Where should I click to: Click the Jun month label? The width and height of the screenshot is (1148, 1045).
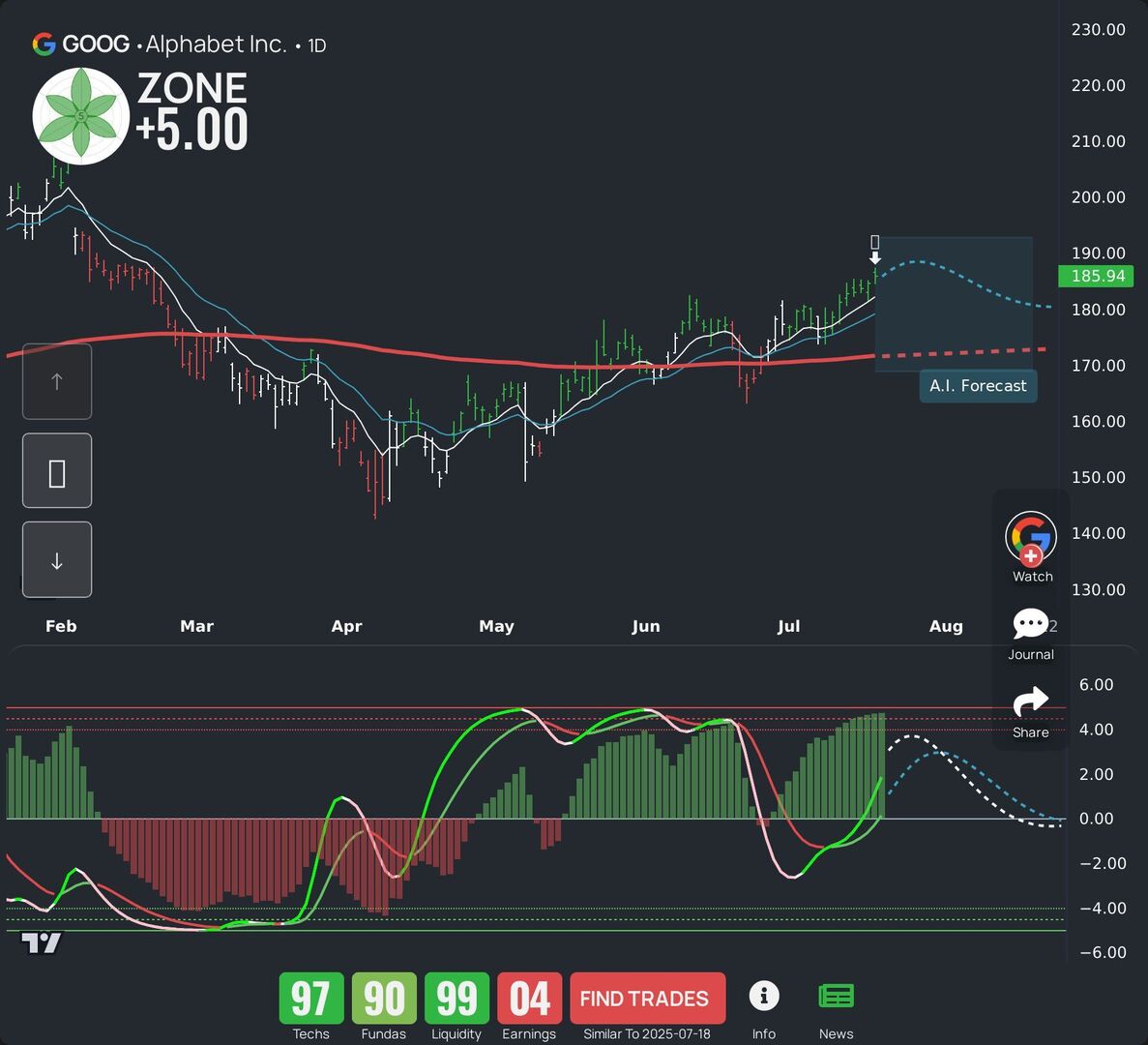coord(646,626)
